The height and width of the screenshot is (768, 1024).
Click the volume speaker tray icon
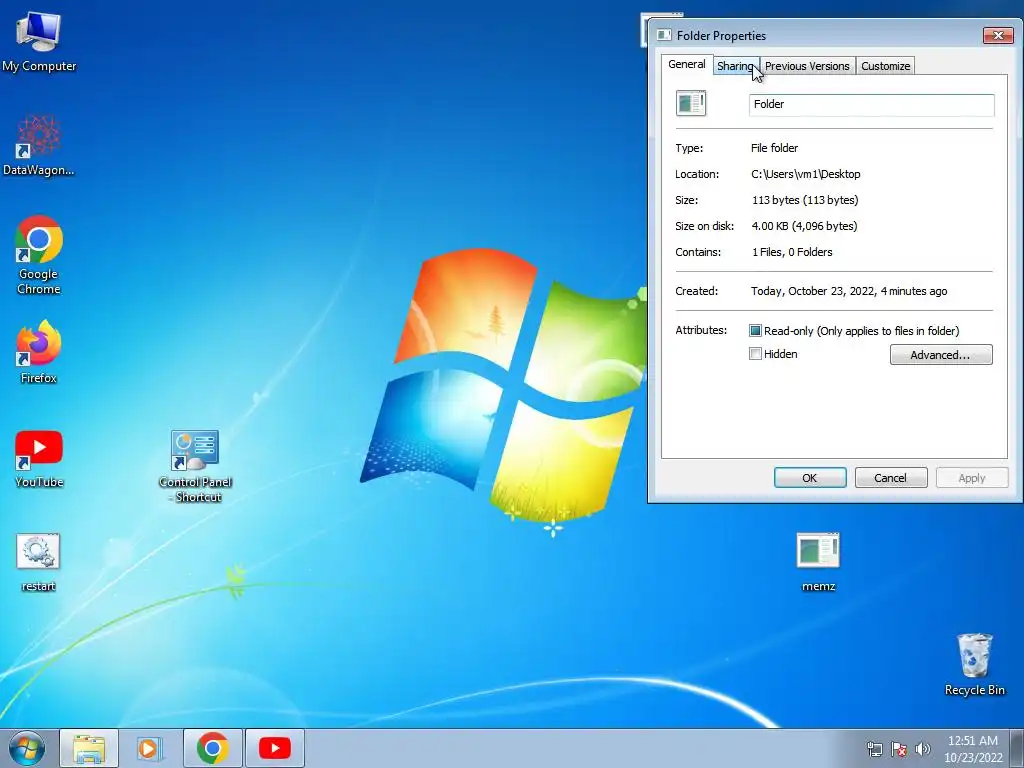click(x=923, y=749)
